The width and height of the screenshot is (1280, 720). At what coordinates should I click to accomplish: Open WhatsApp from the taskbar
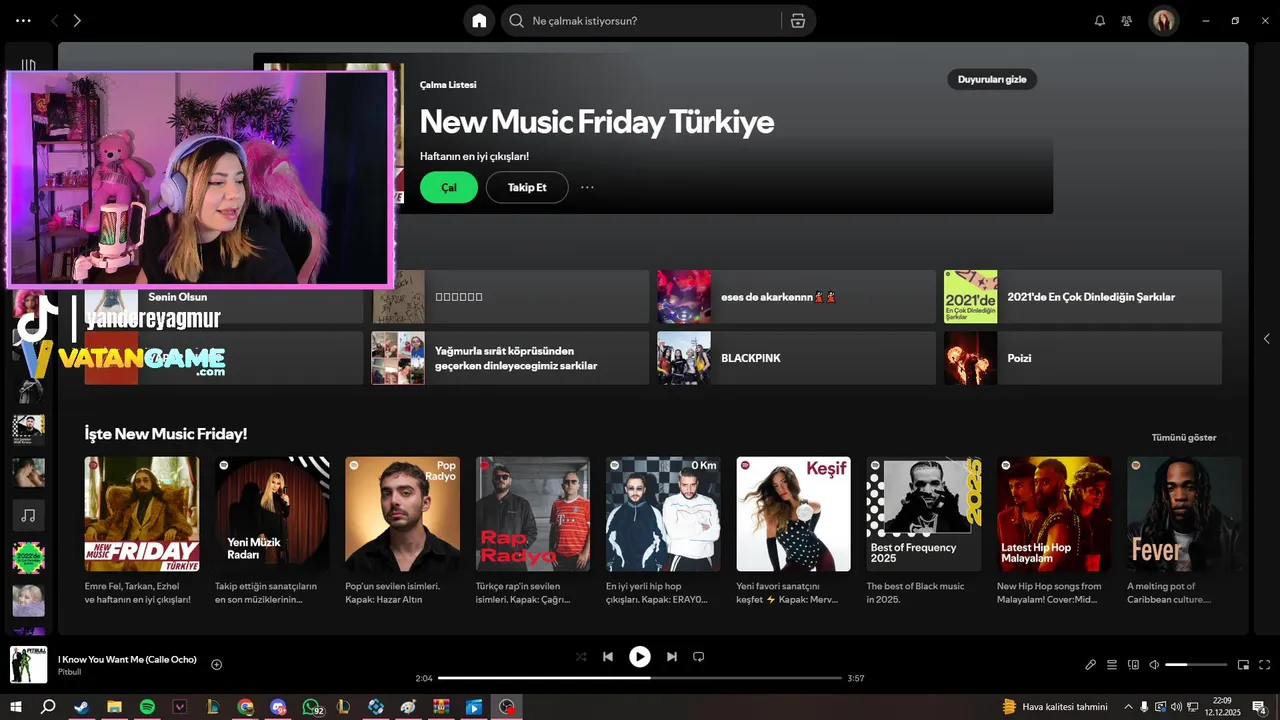click(x=311, y=707)
